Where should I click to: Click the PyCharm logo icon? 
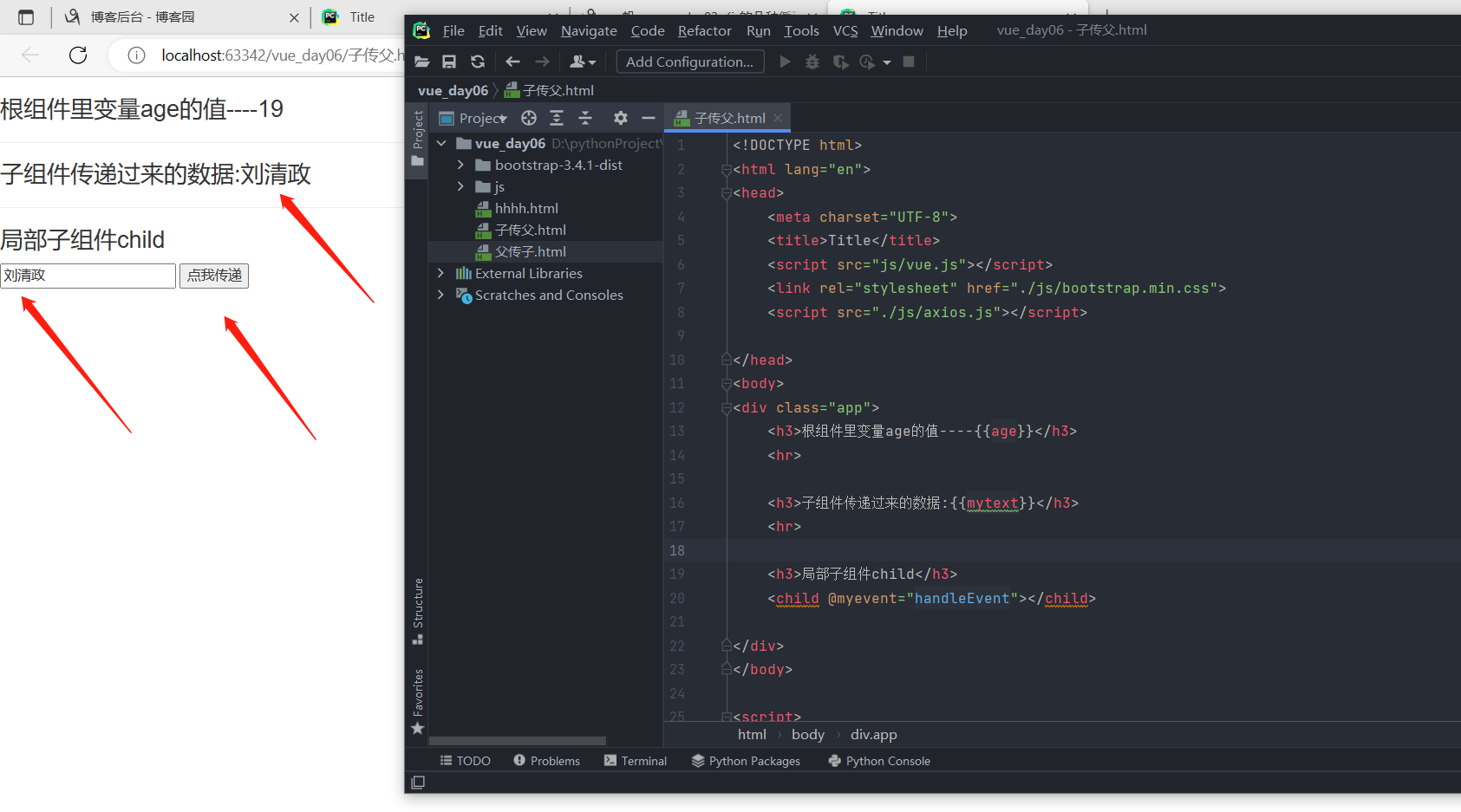[421, 30]
